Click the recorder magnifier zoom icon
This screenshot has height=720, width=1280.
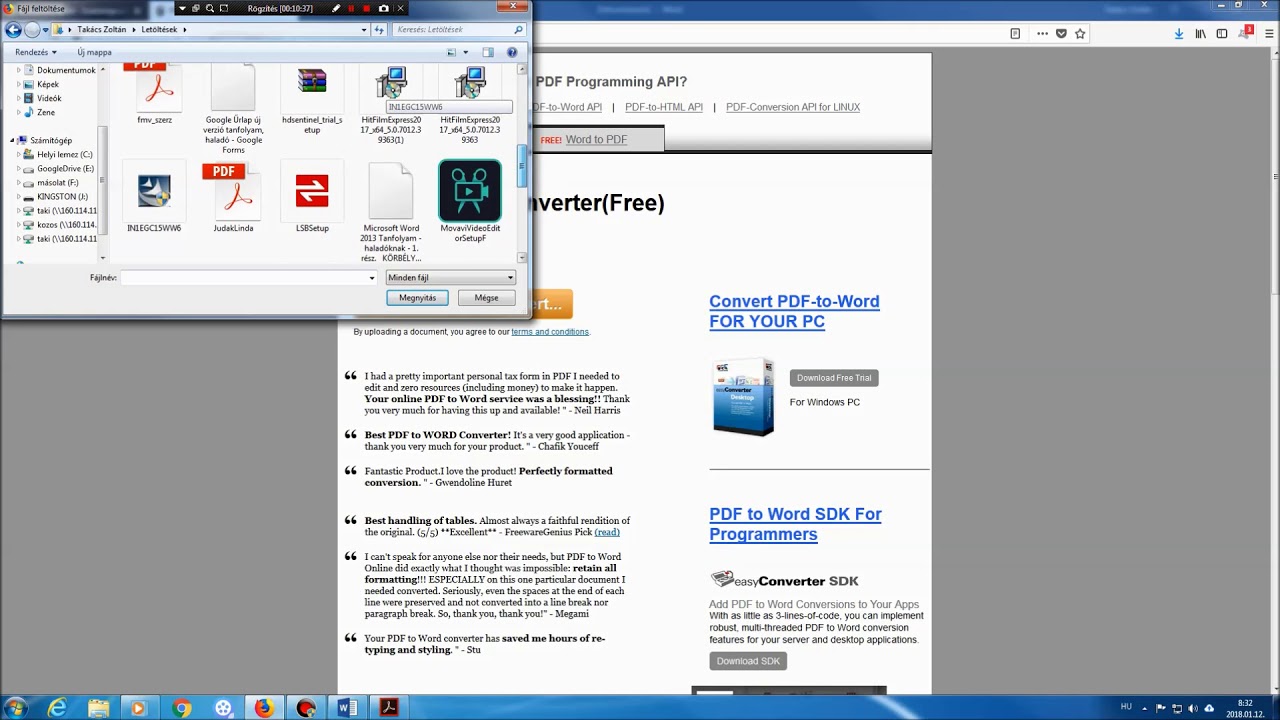click(x=210, y=8)
